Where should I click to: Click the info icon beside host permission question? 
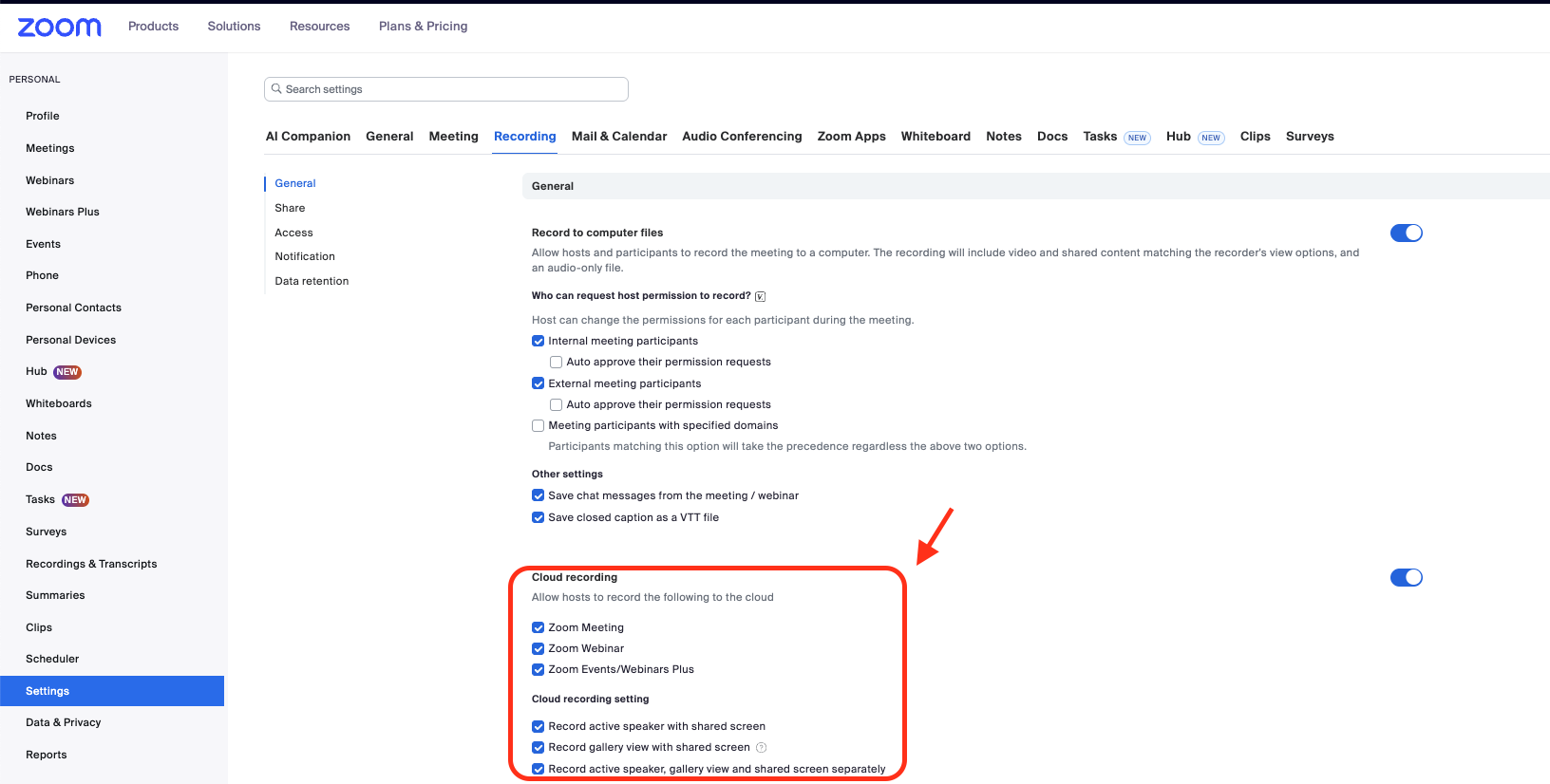click(x=760, y=296)
